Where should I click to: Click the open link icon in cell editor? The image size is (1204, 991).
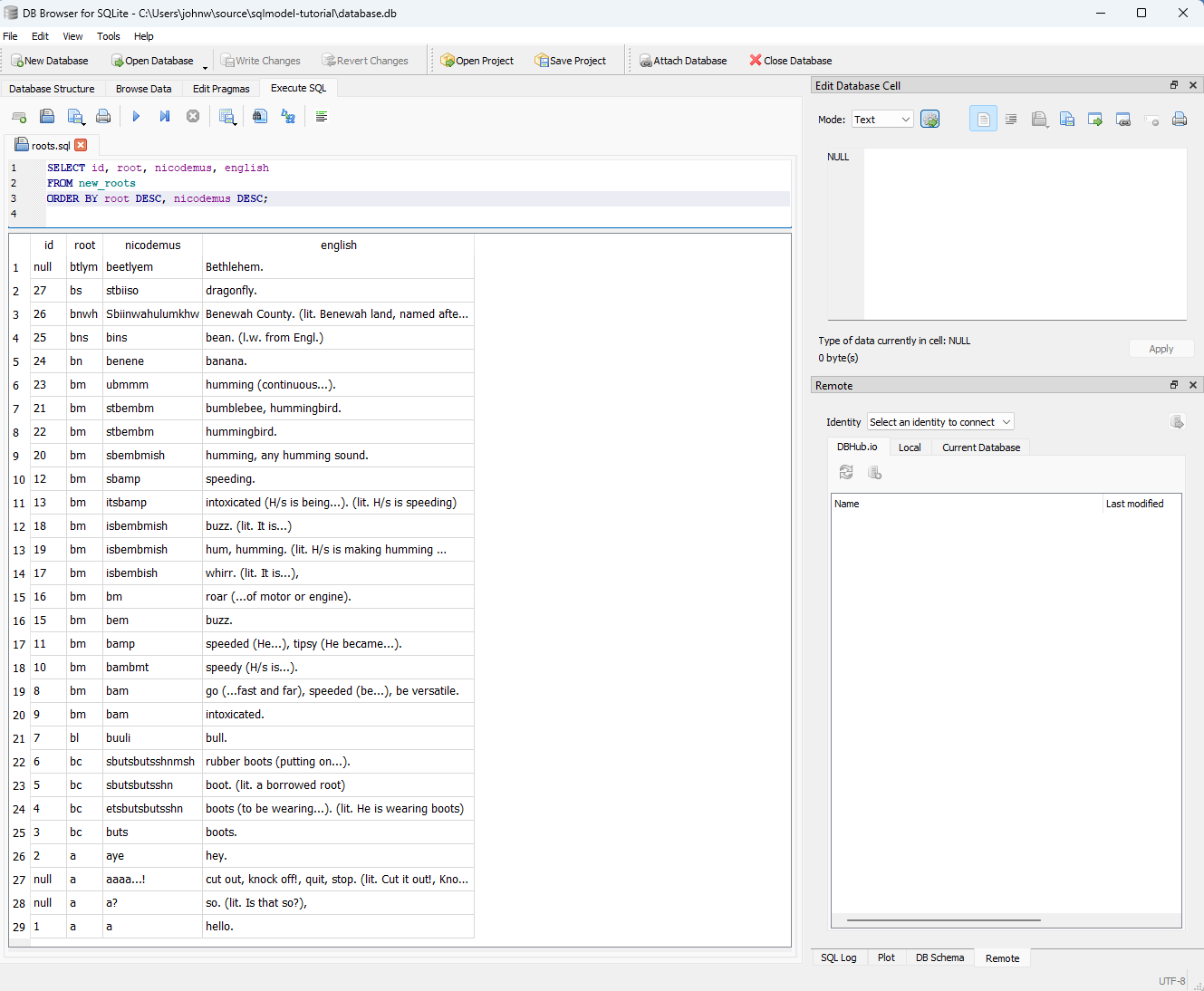point(1123,119)
